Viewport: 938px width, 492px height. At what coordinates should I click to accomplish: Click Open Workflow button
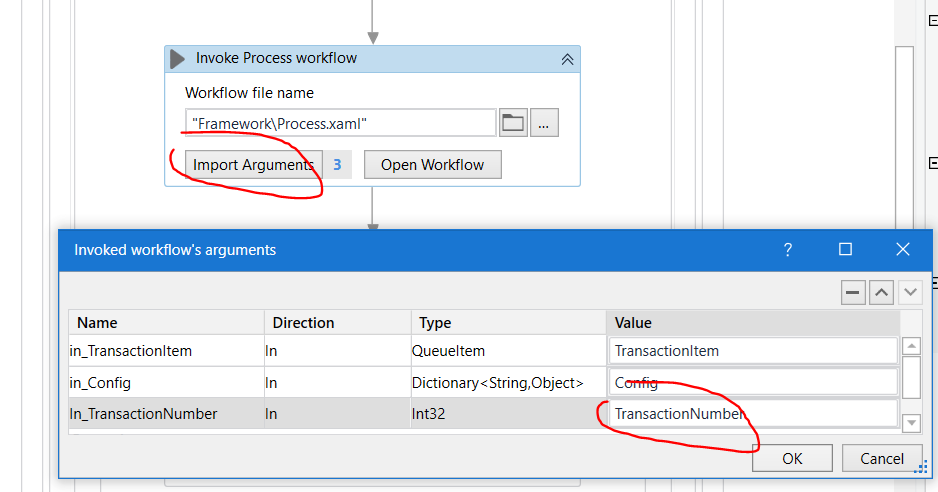(433, 165)
